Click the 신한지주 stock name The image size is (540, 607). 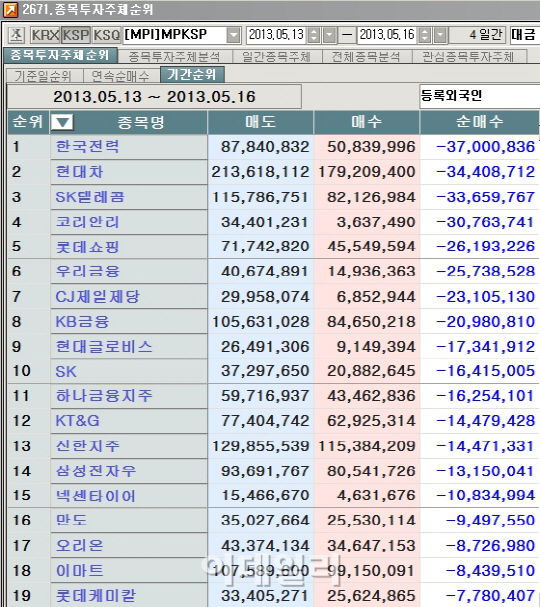pos(87,446)
